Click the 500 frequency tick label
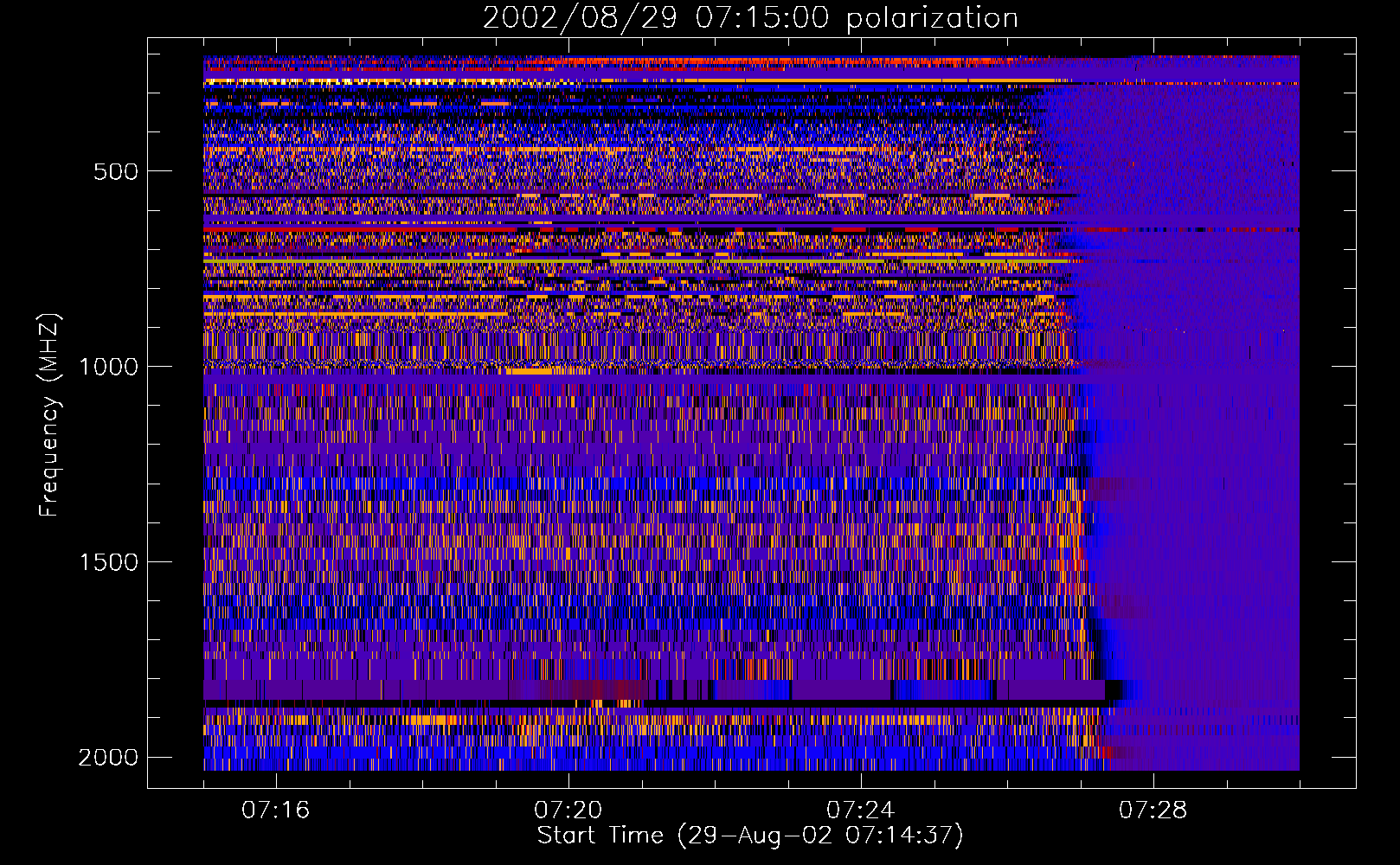This screenshot has width=1400, height=865. [x=116, y=171]
